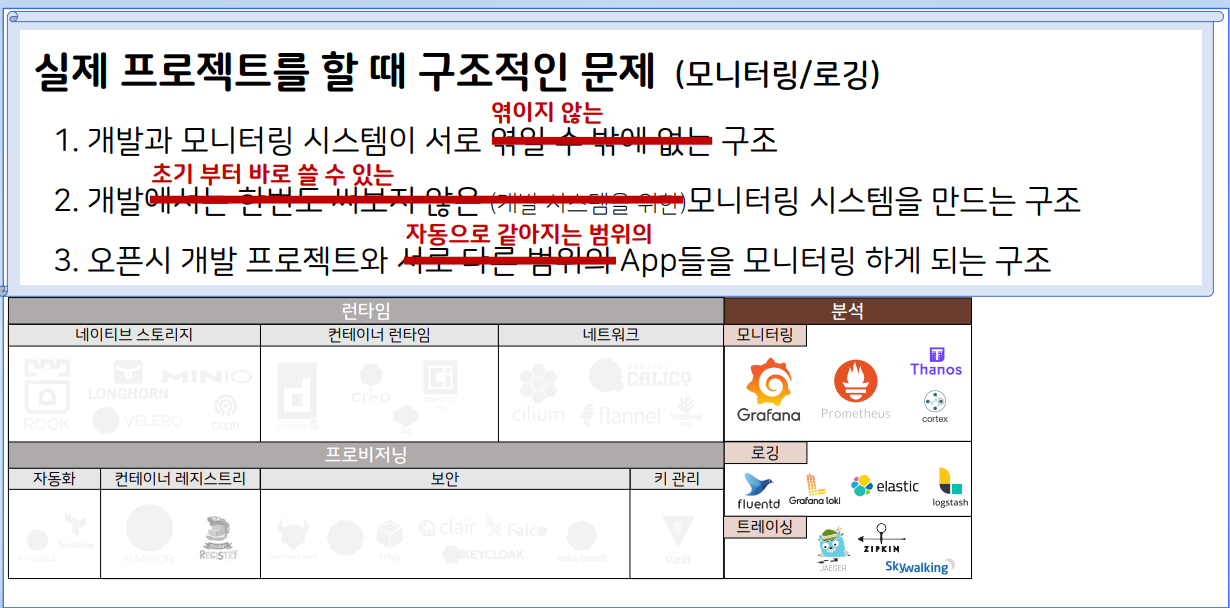This screenshot has height=608, width=1230.
Task: Click the faded Docker Registry logo
Action: (x=218, y=539)
